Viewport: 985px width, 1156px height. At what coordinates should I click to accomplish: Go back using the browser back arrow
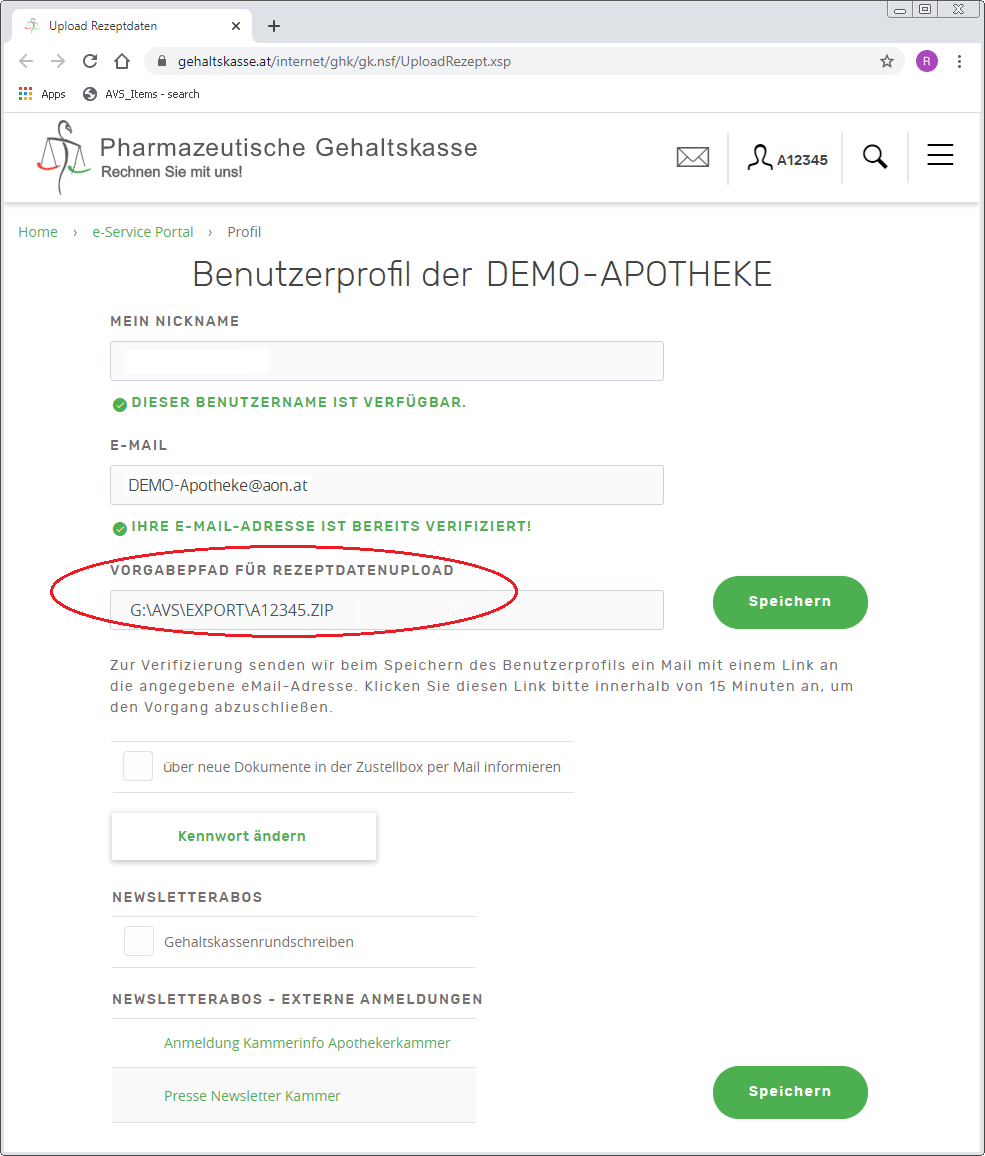coord(26,61)
